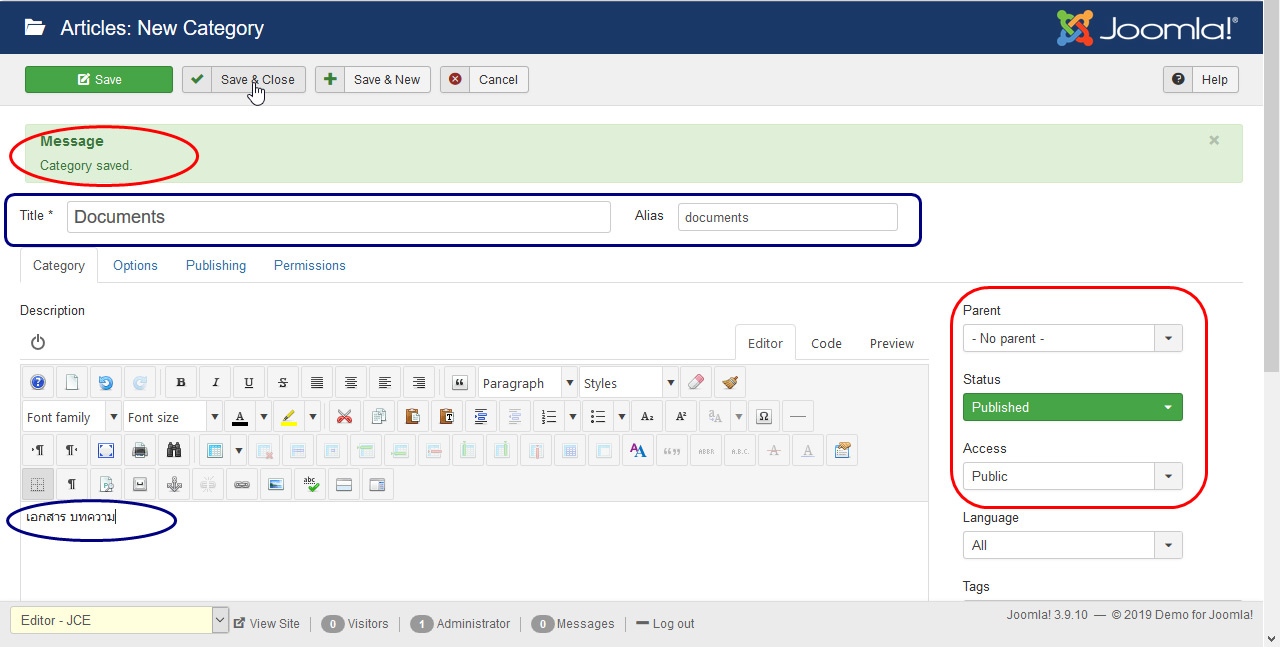Insert a special character with the omega icon
This screenshot has width=1280, height=647.
(x=763, y=416)
